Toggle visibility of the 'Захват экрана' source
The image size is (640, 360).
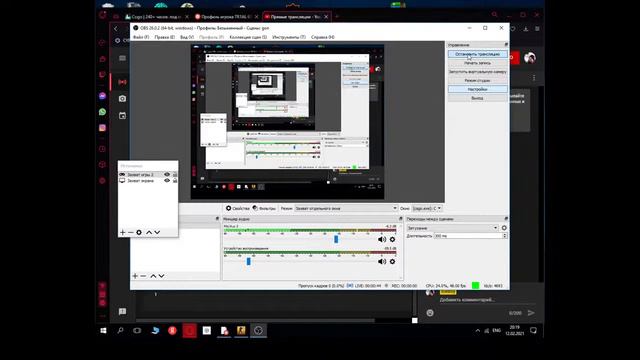167,180
